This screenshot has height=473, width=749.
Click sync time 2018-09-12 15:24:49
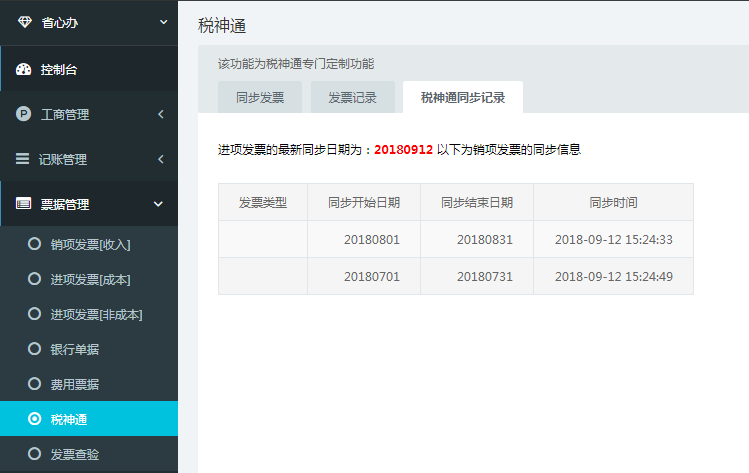[x=614, y=277]
